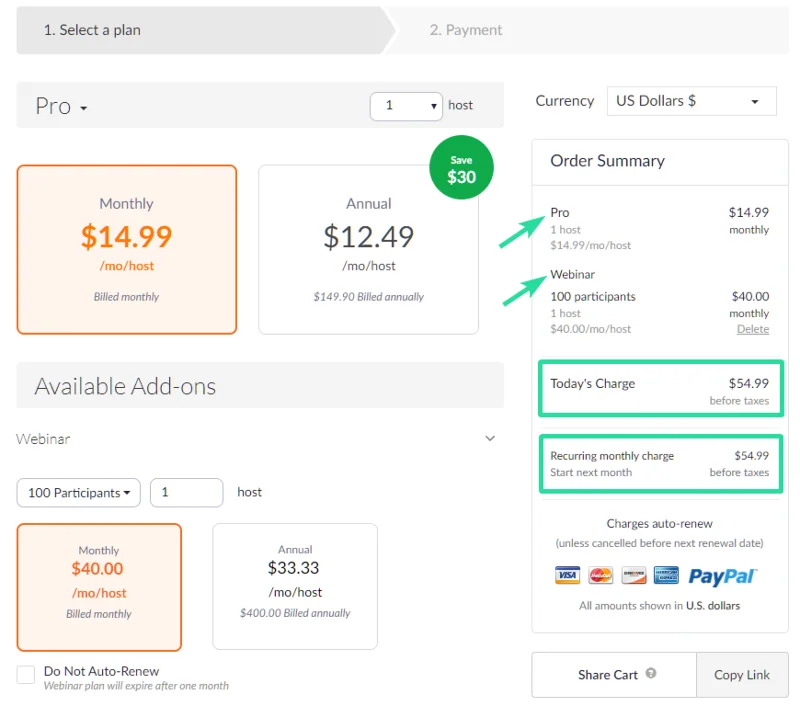Screen dimensions: 800x706
Task: Open the Pro host count dropdown
Action: [x=406, y=105]
